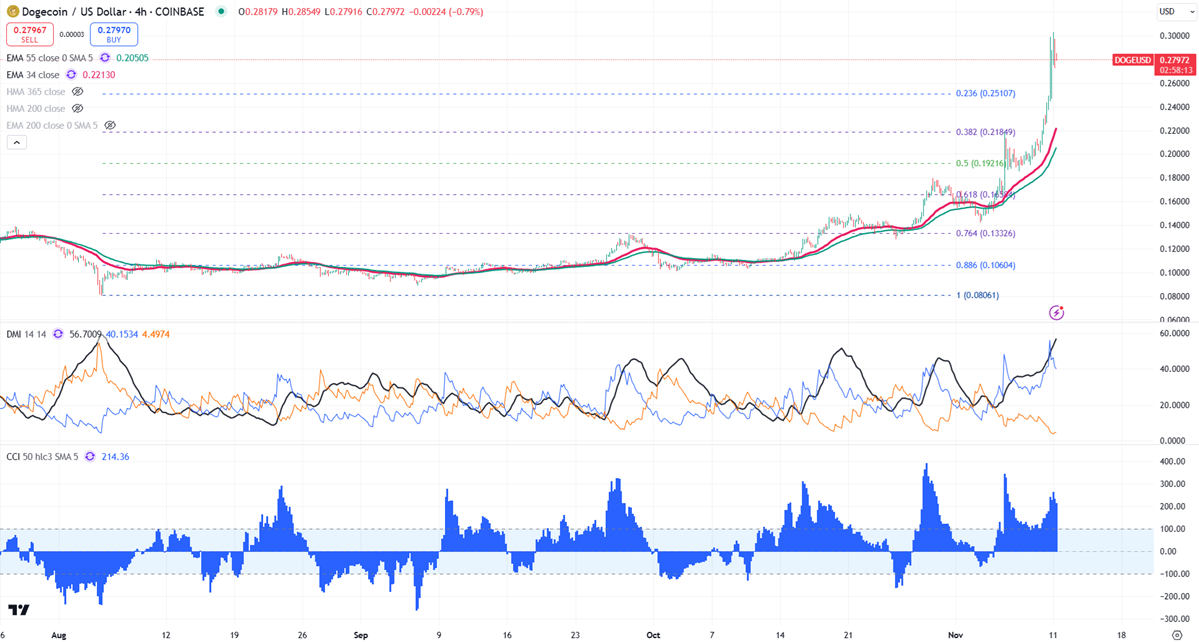The image size is (1199, 642).
Task: Click the SELL 0.27967 button
Action: (30, 34)
